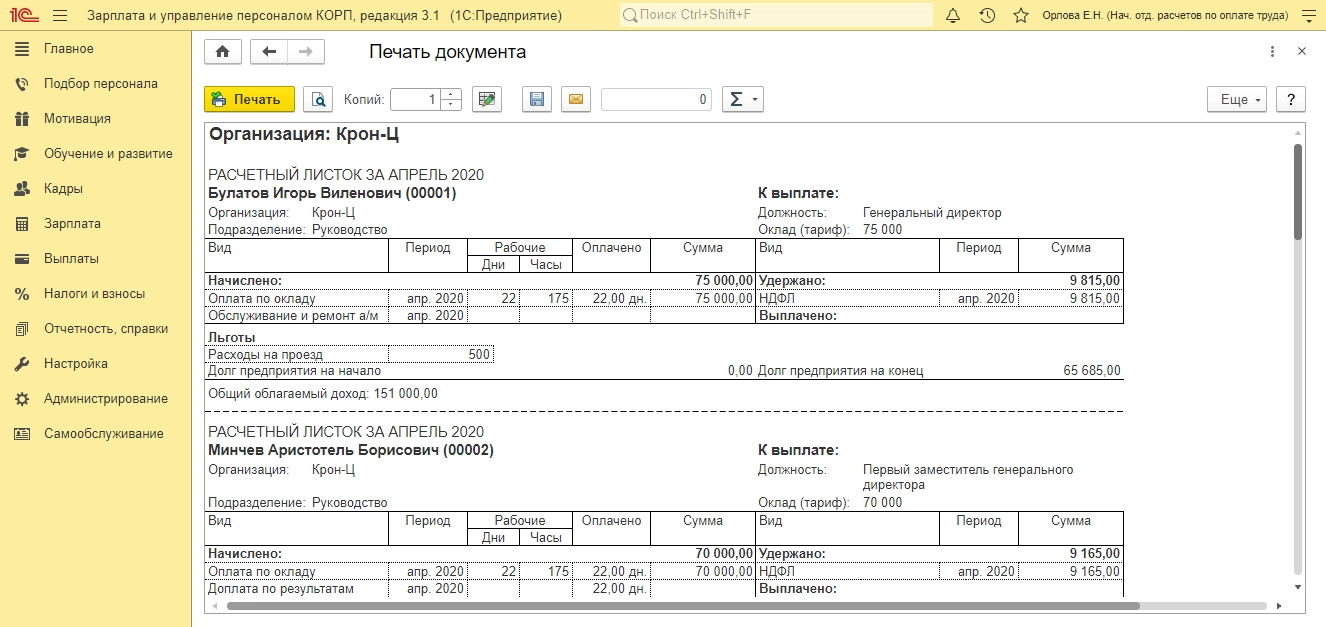Toggle document editing mode icon
Screen dimensions: 1326x627
[x=486, y=99]
